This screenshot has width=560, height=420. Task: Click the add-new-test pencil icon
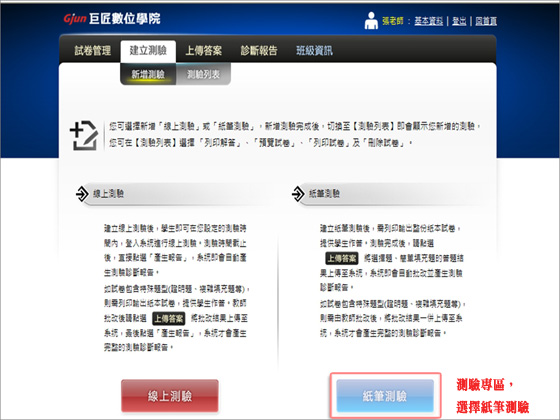(84, 135)
